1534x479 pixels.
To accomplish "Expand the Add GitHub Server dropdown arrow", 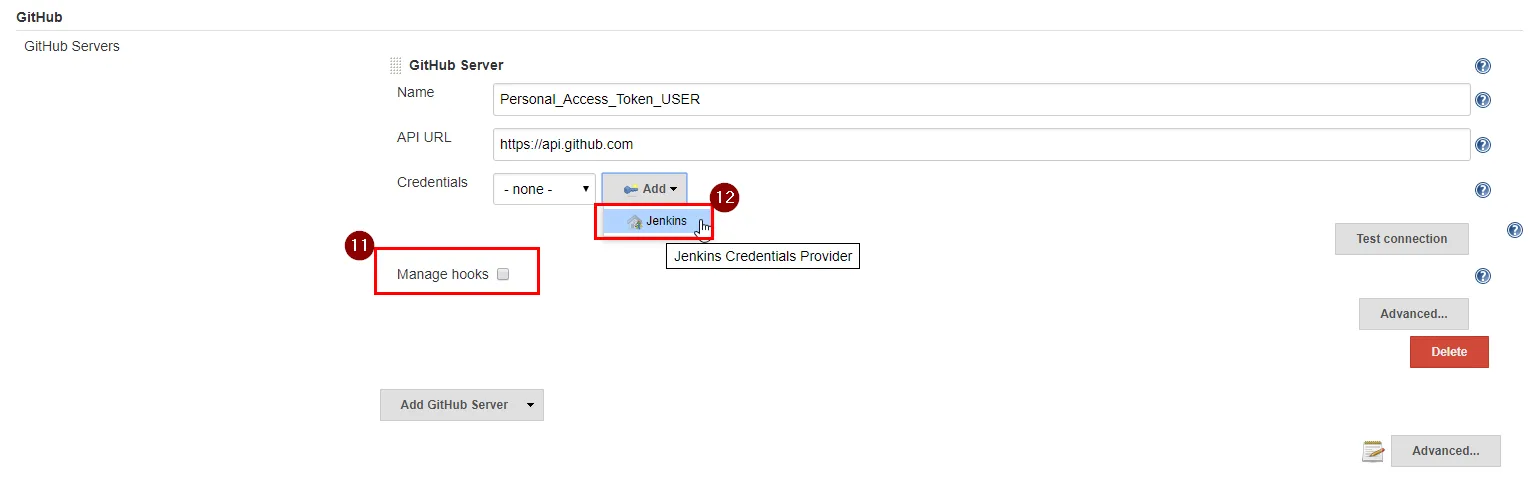I will 530,405.
